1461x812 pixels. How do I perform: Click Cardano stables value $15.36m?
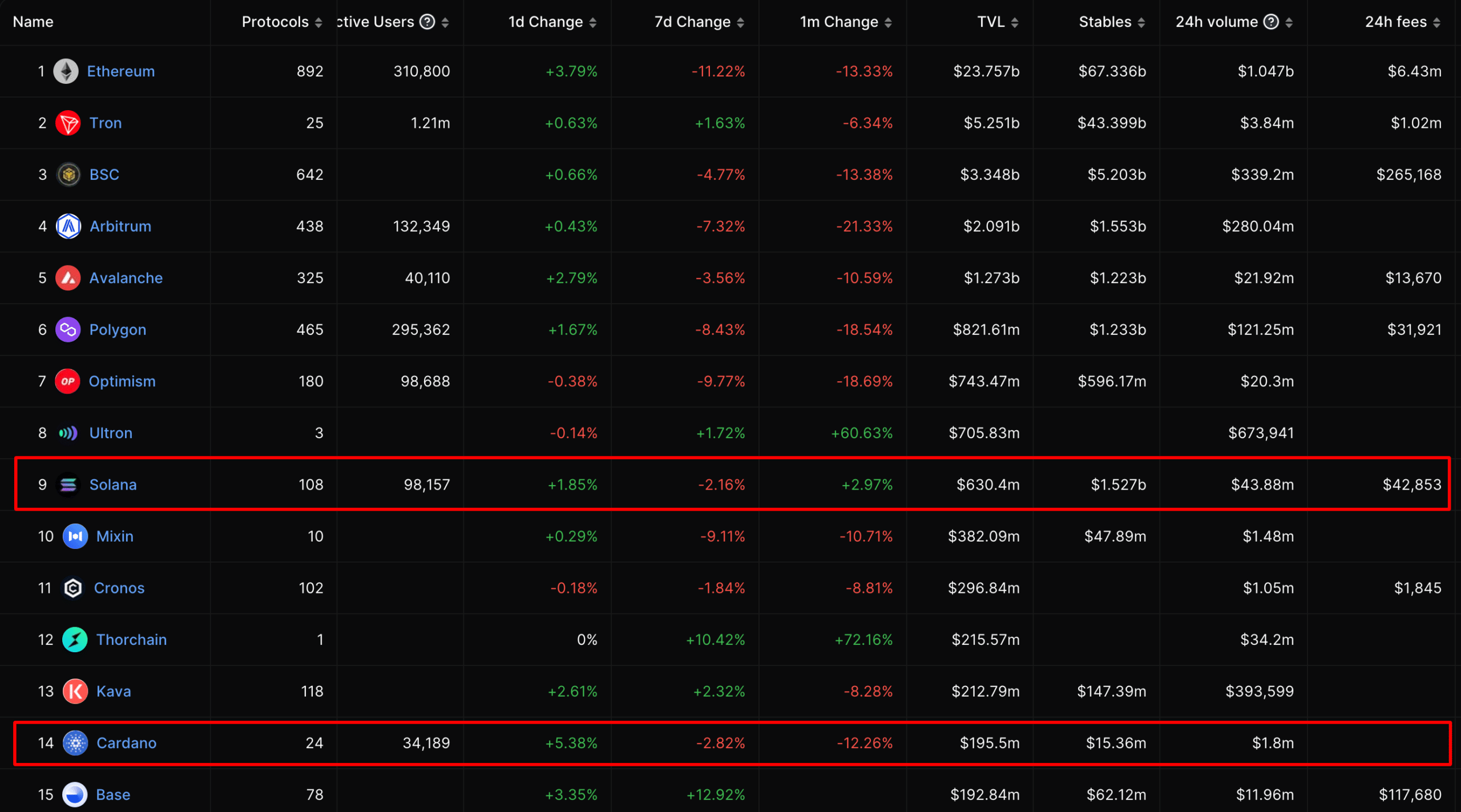tap(1116, 743)
